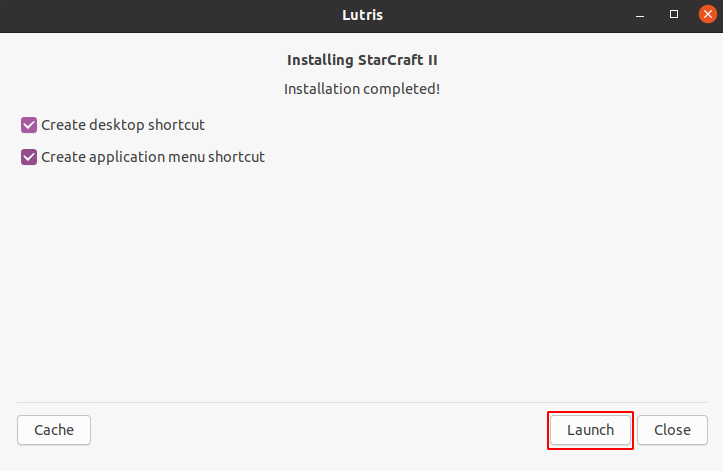The width and height of the screenshot is (723, 471).
Task: Click the 'Installing StarCraft II' heading
Action: click(362, 60)
